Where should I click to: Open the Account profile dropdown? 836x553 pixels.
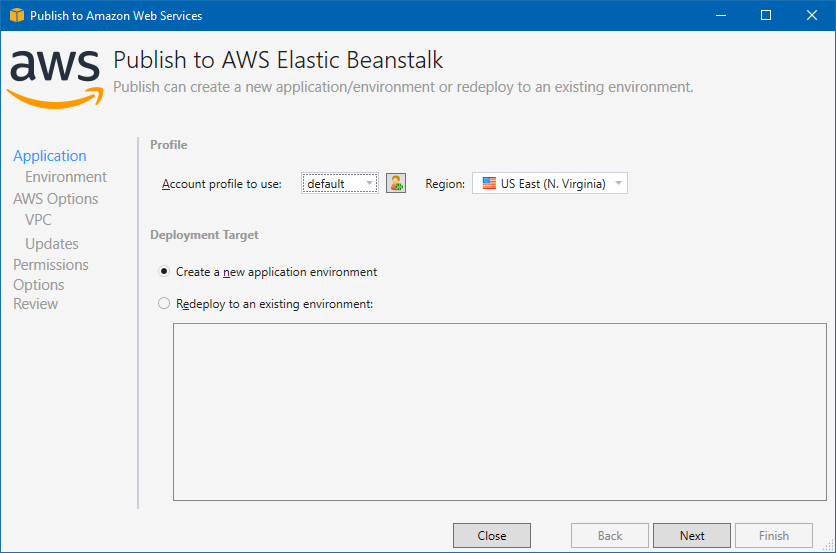click(x=340, y=183)
